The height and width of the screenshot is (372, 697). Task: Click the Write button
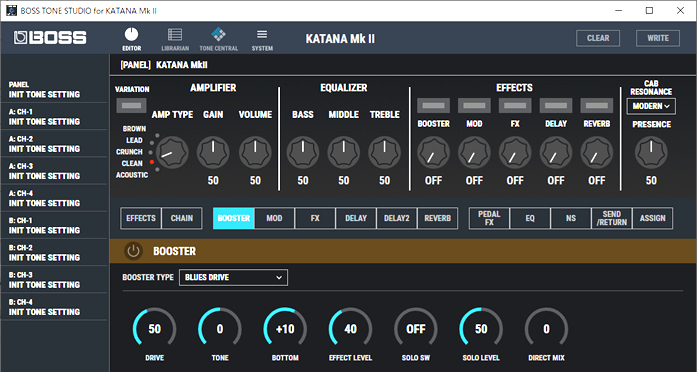click(x=658, y=38)
